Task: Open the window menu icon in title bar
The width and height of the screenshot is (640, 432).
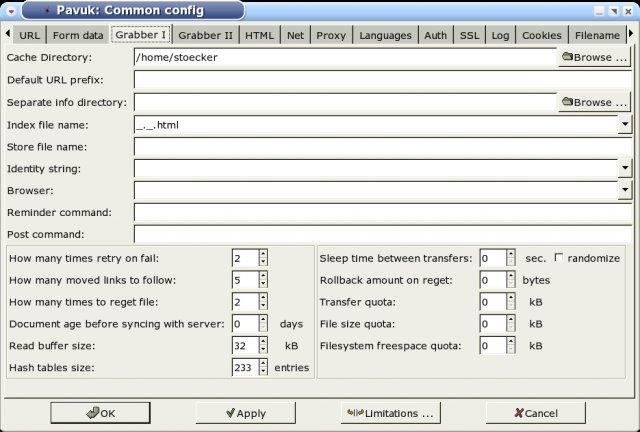Action: pos(11,11)
